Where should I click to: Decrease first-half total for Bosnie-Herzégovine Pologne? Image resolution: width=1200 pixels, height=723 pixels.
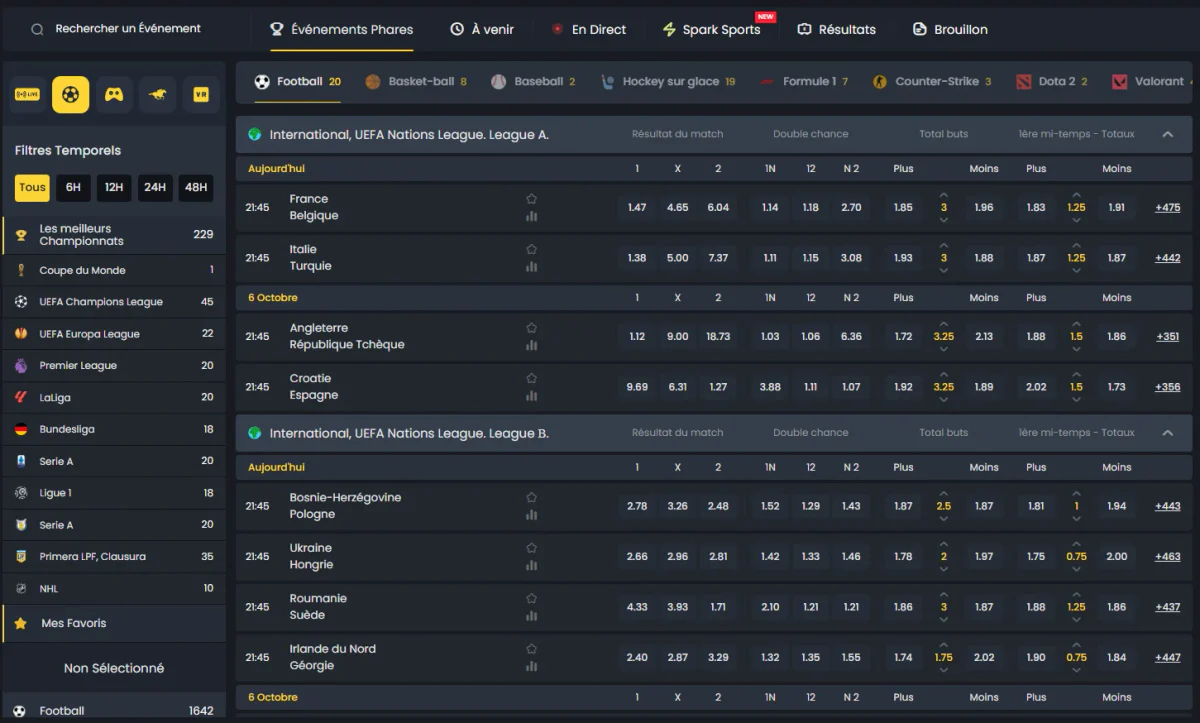click(1076, 518)
